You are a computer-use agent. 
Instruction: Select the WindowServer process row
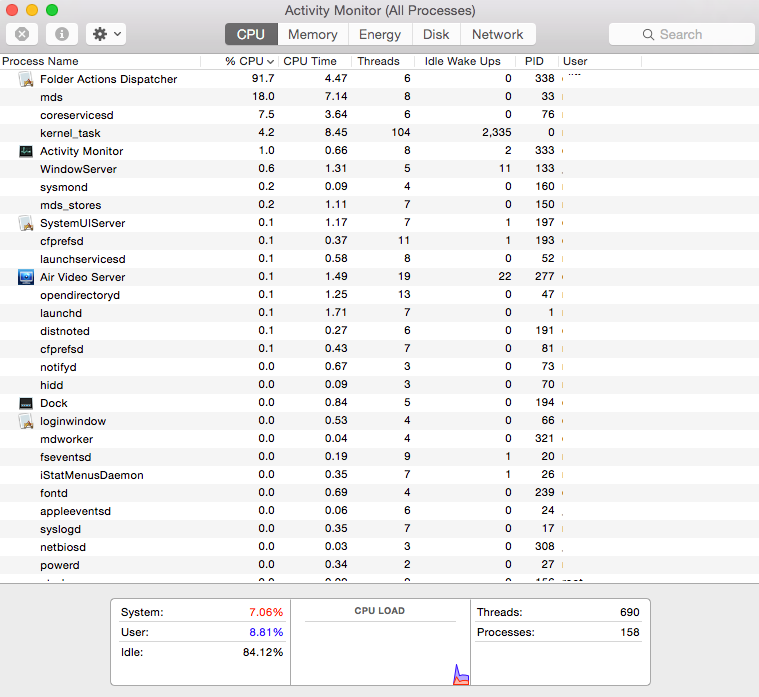click(380, 169)
